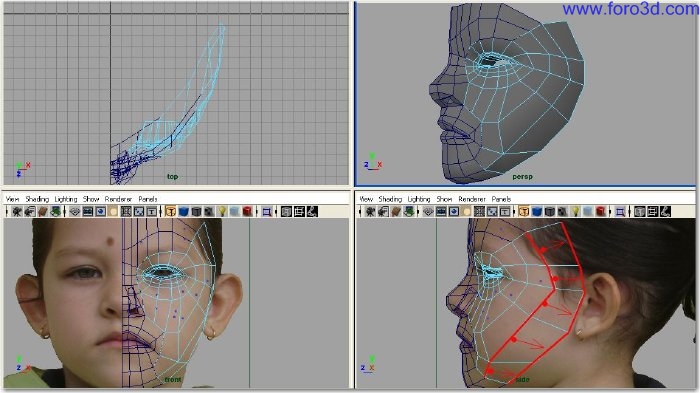
Task: Click Field Chart icon in side panel toolbar
Action: [x=479, y=212]
